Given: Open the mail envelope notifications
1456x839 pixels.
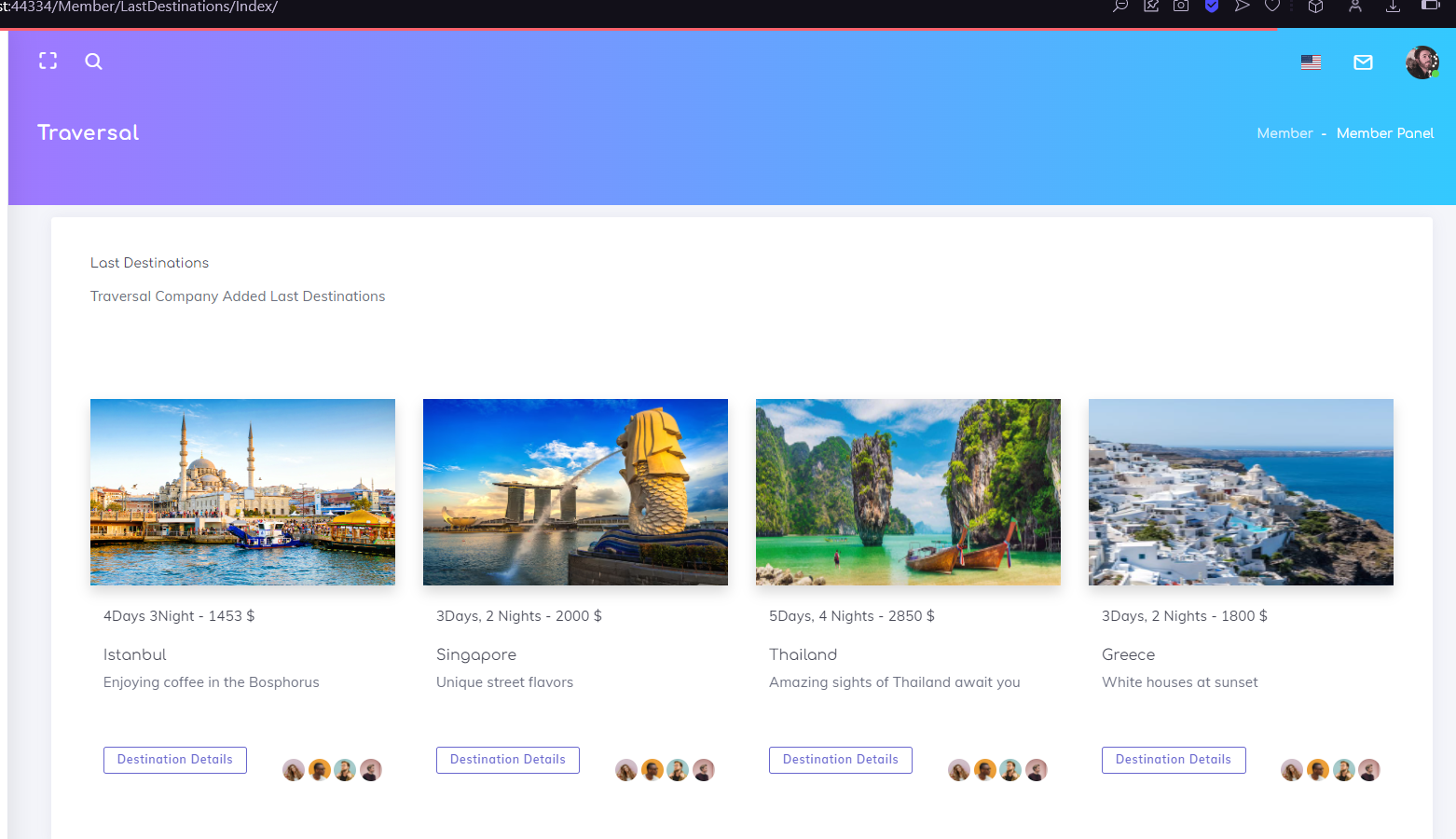Looking at the screenshot, I should 1363,62.
